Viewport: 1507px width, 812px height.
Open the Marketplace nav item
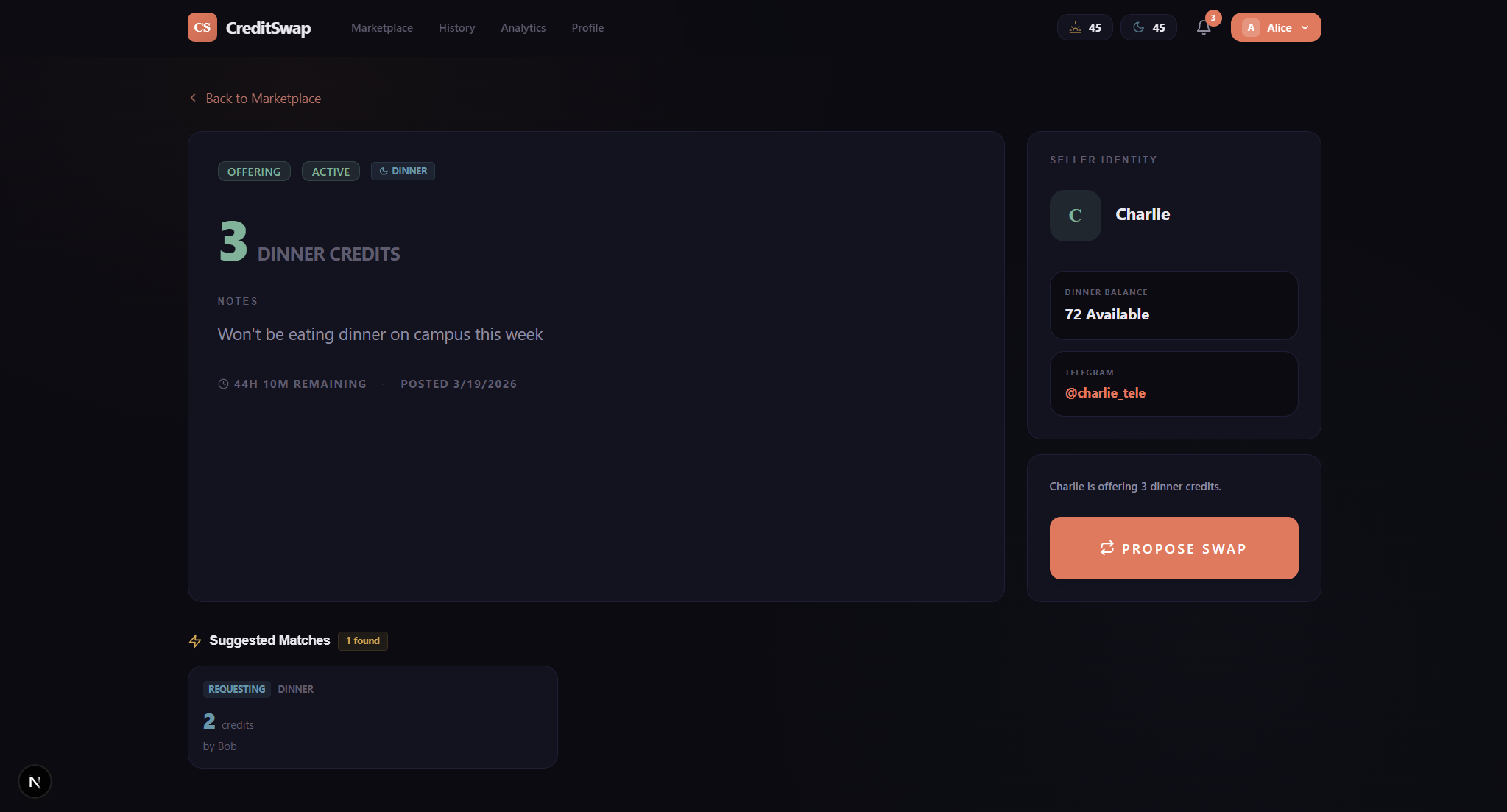[381, 28]
